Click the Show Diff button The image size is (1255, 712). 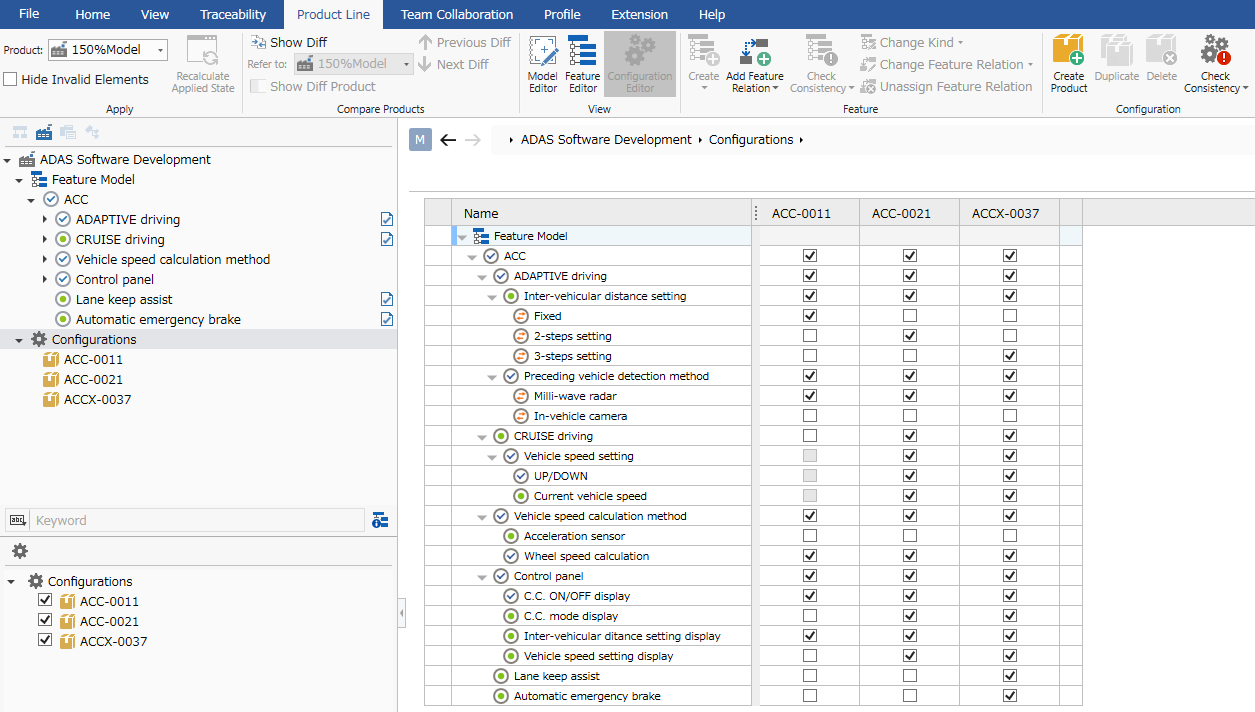(289, 42)
